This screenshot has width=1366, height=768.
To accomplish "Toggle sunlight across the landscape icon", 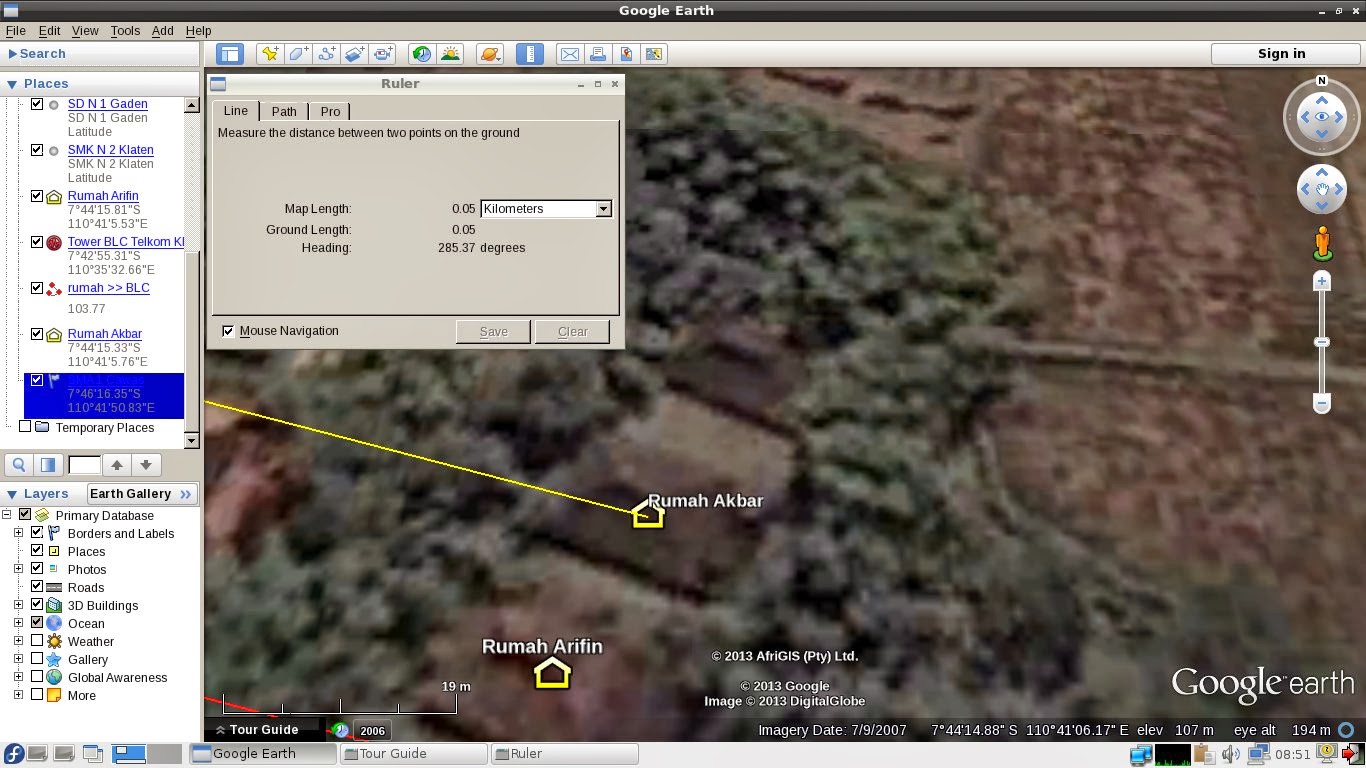I will point(450,54).
